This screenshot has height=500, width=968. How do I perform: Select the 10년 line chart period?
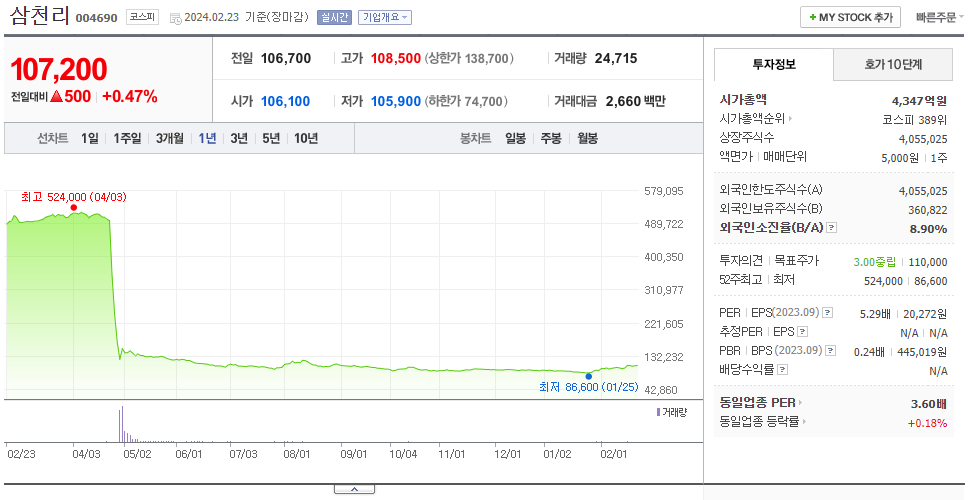coord(306,138)
